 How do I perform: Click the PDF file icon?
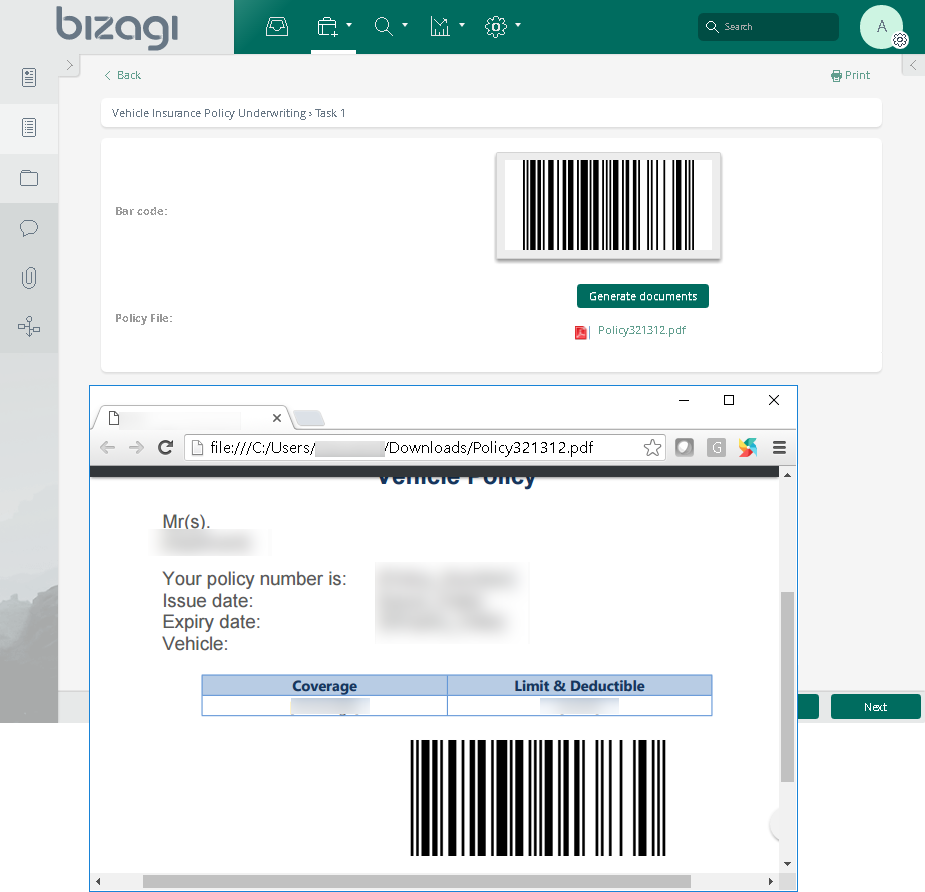click(x=582, y=332)
